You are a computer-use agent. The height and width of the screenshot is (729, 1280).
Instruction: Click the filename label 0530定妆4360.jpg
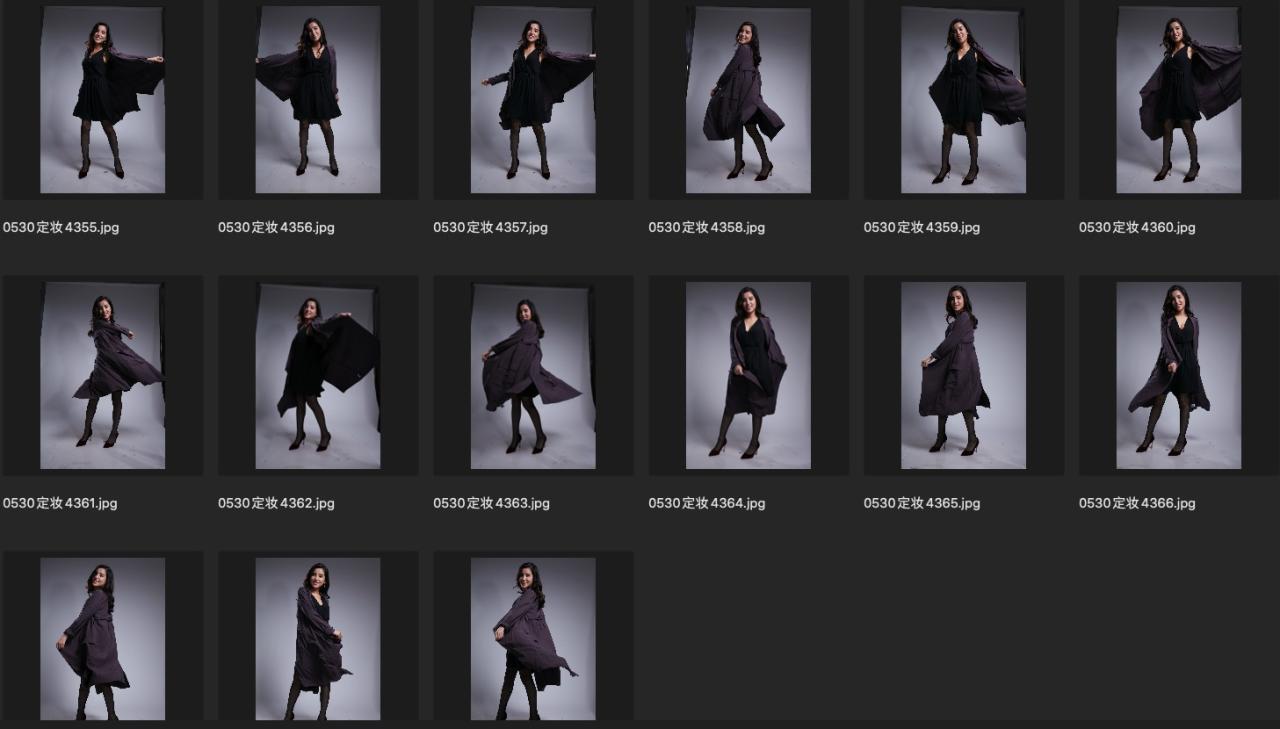pyautogui.click(x=1137, y=228)
